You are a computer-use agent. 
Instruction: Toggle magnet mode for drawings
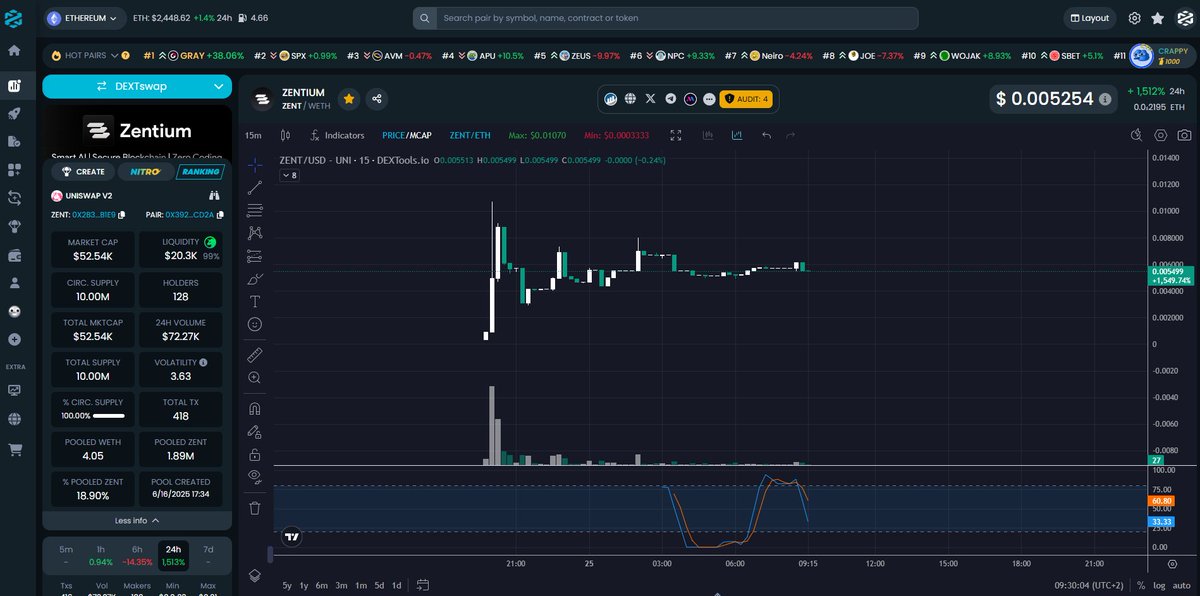255,408
